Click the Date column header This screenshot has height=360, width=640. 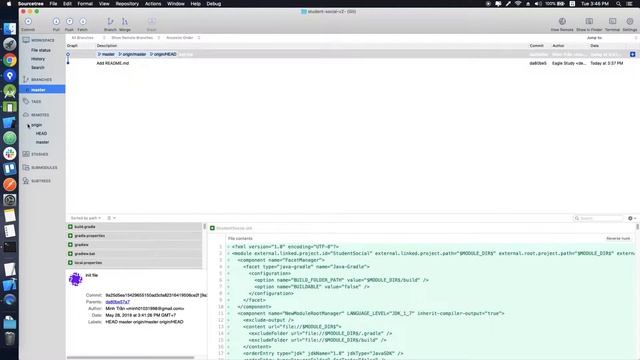594,46
